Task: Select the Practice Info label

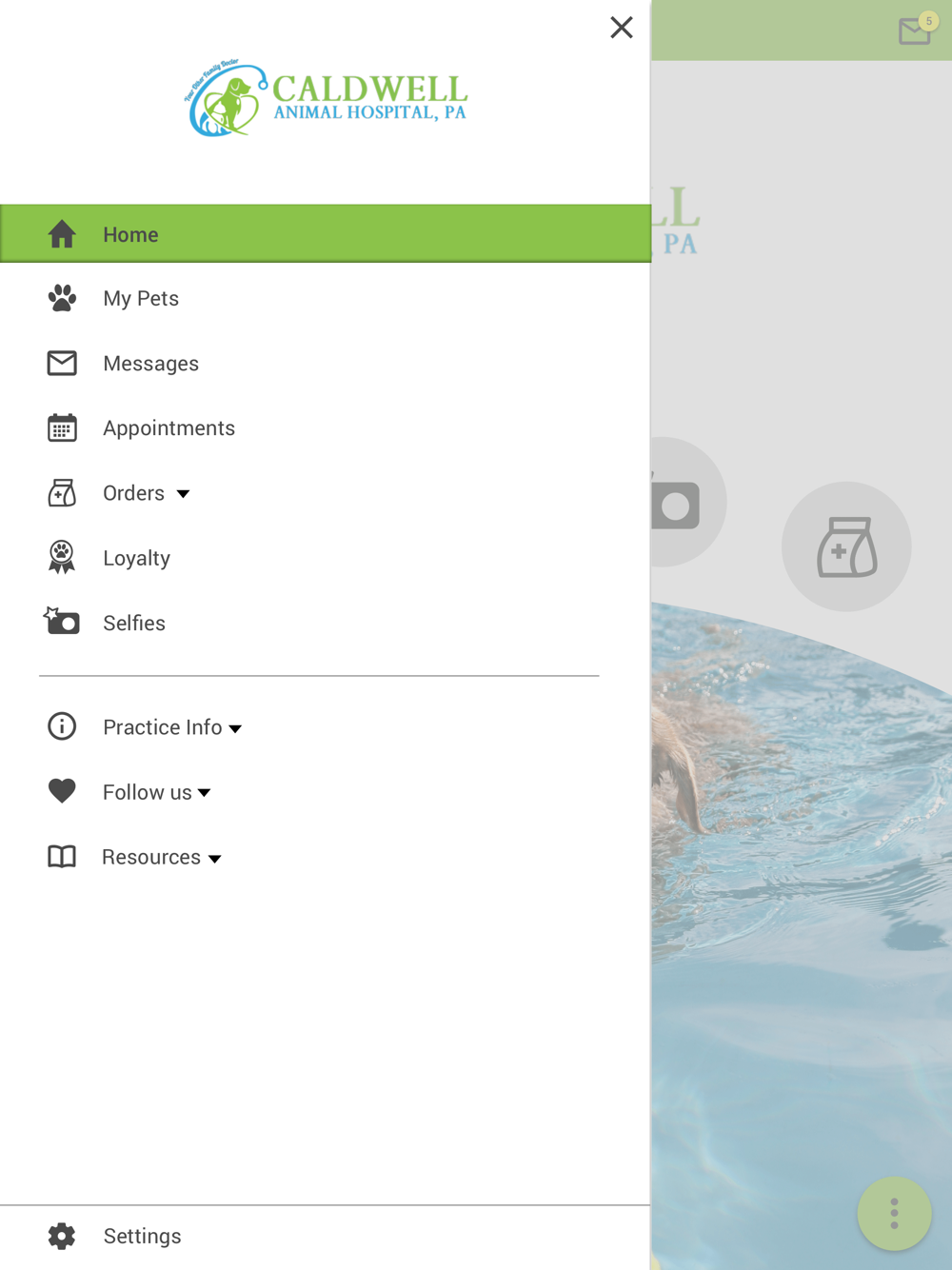Action: coord(162,727)
